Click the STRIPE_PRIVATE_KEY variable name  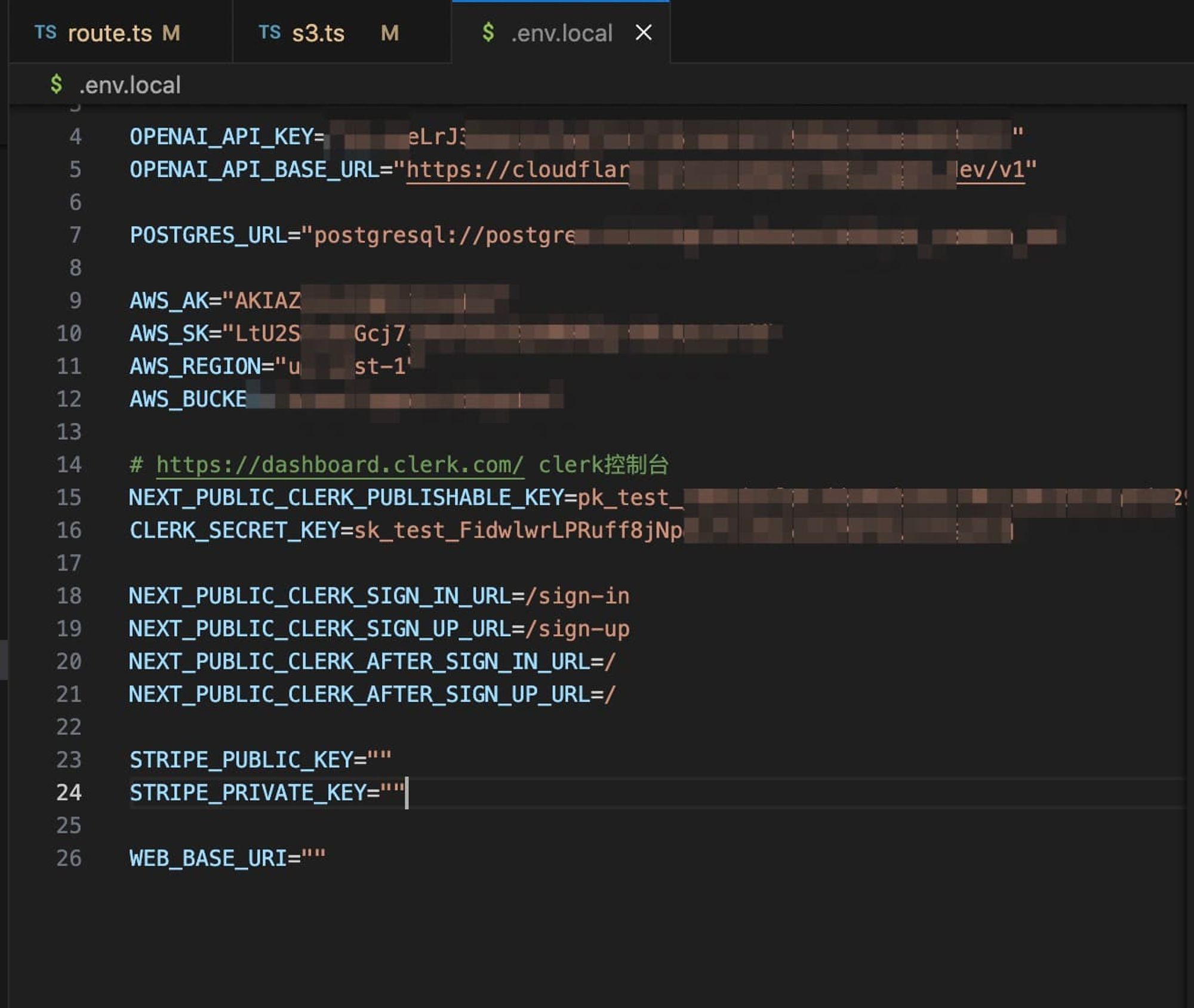click(x=248, y=793)
